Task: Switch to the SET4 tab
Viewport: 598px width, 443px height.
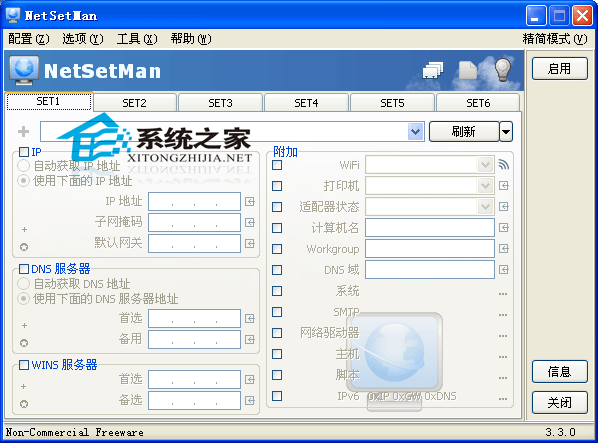Action: pos(306,103)
